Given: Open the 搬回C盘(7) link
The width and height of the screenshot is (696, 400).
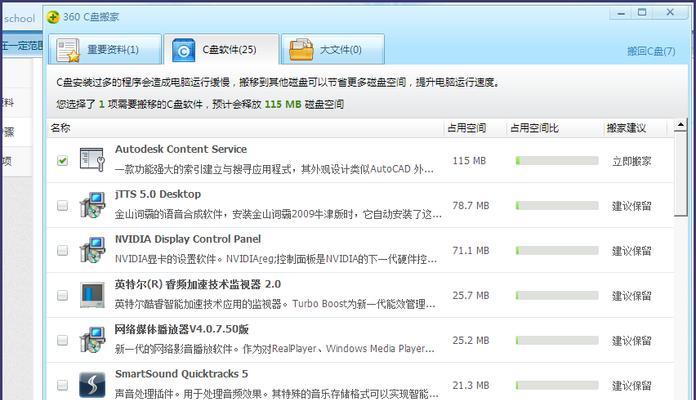Looking at the screenshot, I should click(x=651, y=51).
